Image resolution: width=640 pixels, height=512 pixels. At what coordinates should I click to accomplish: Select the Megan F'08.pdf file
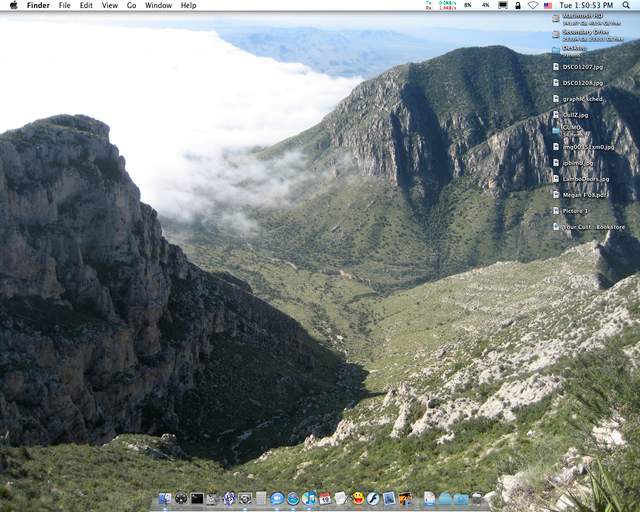[x=579, y=195]
